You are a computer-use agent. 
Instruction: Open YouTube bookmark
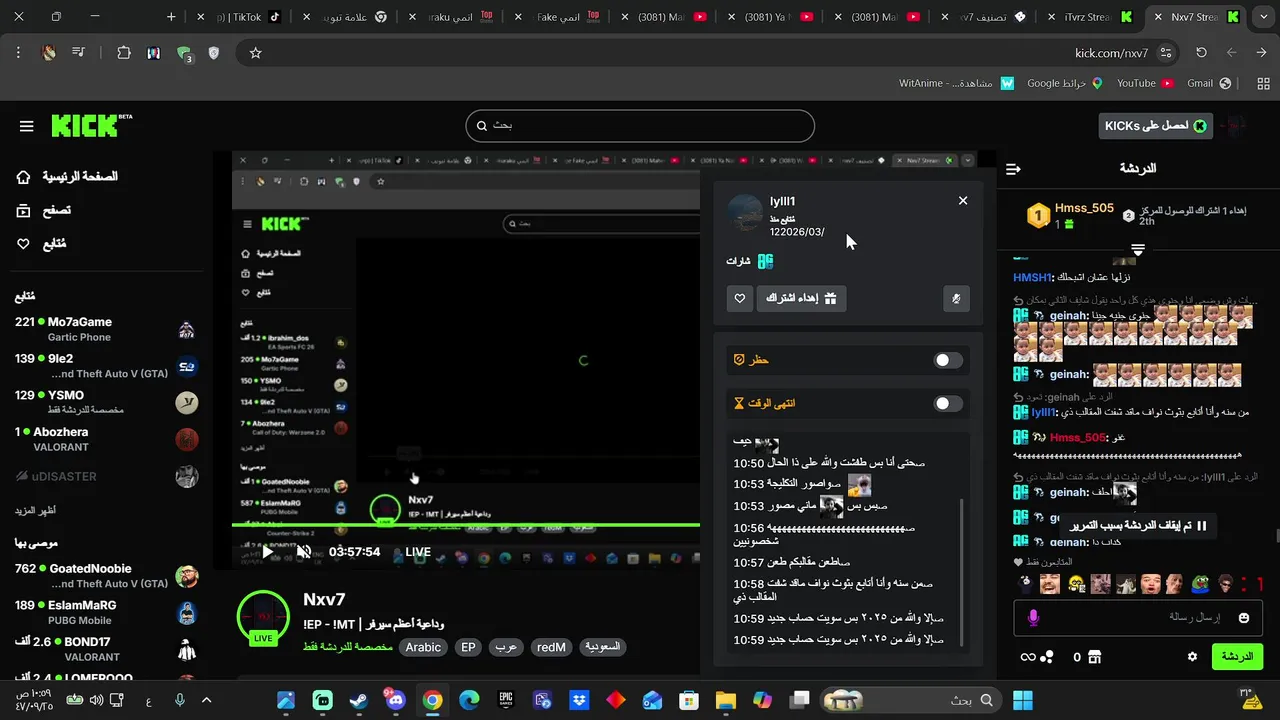(x=1145, y=83)
